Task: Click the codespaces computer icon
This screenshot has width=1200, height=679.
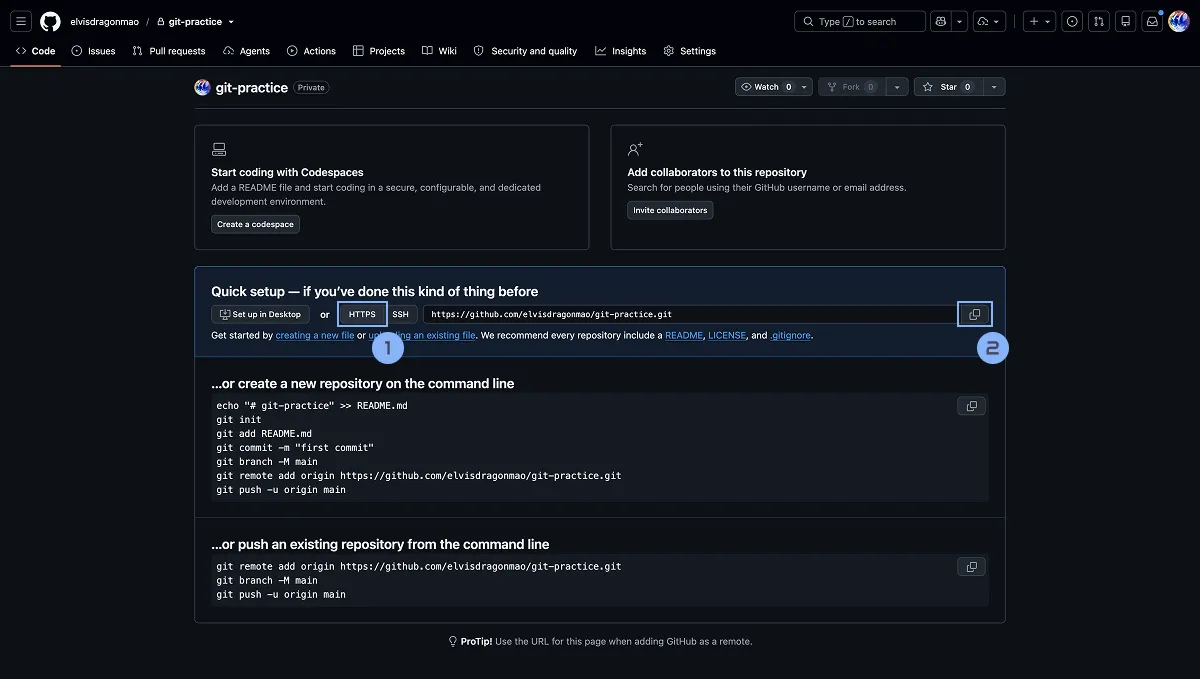Action: click(219, 149)
